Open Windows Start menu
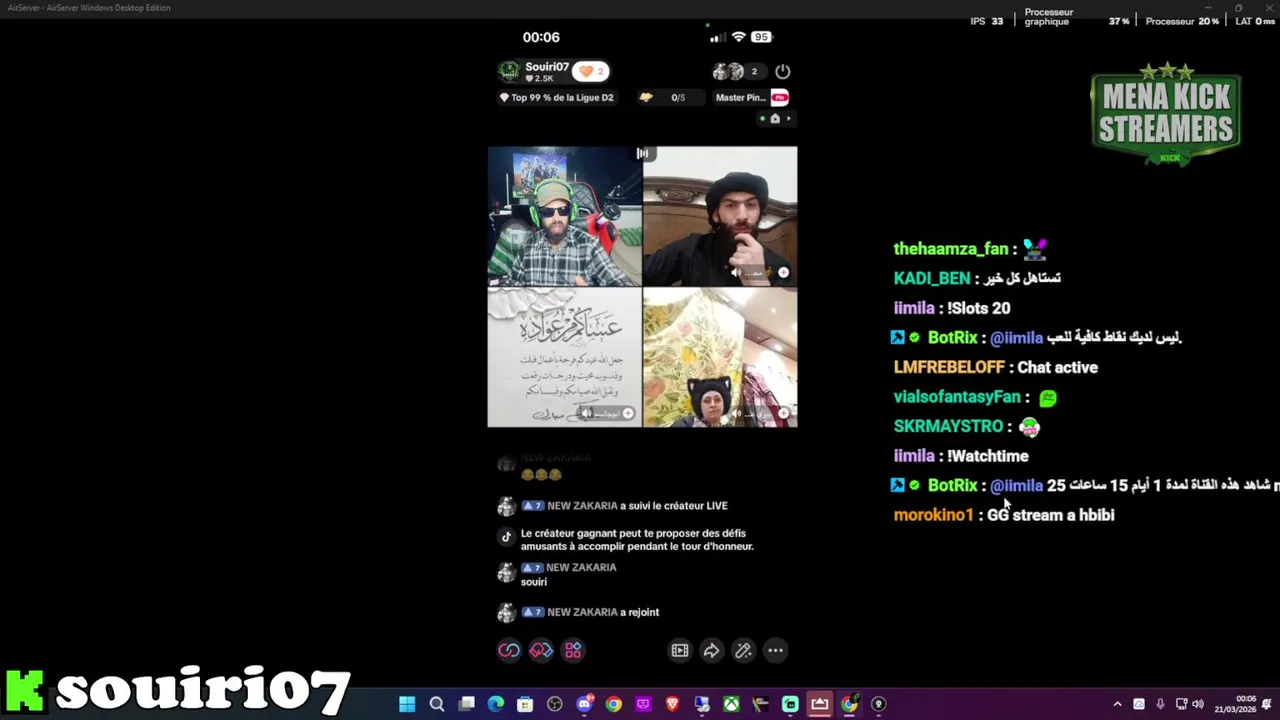The width and height of the screenshot is (1280, 720). [407, 704]
